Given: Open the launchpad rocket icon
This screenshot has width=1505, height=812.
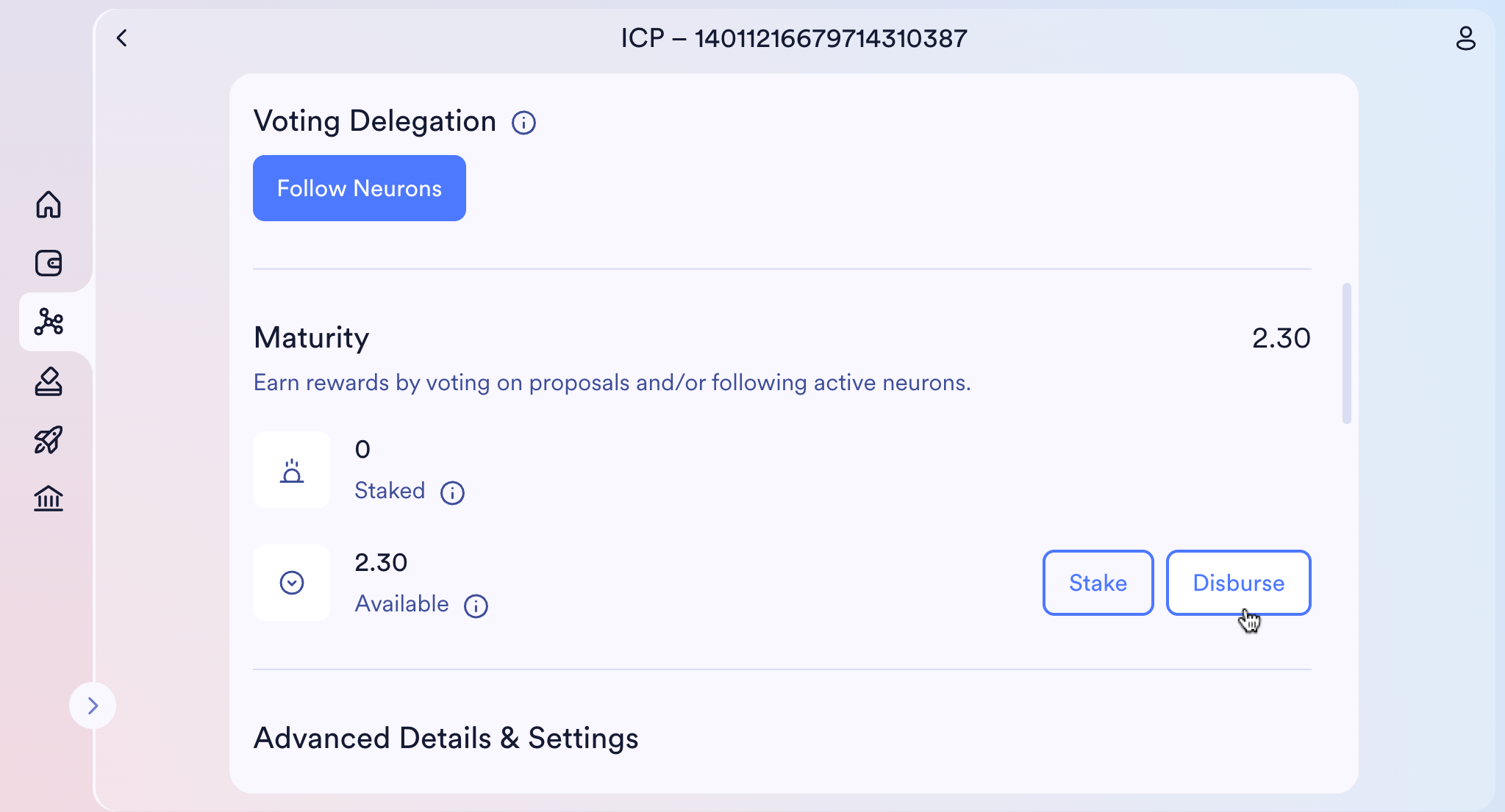Looking at the screenshot, I should point(49,439).
